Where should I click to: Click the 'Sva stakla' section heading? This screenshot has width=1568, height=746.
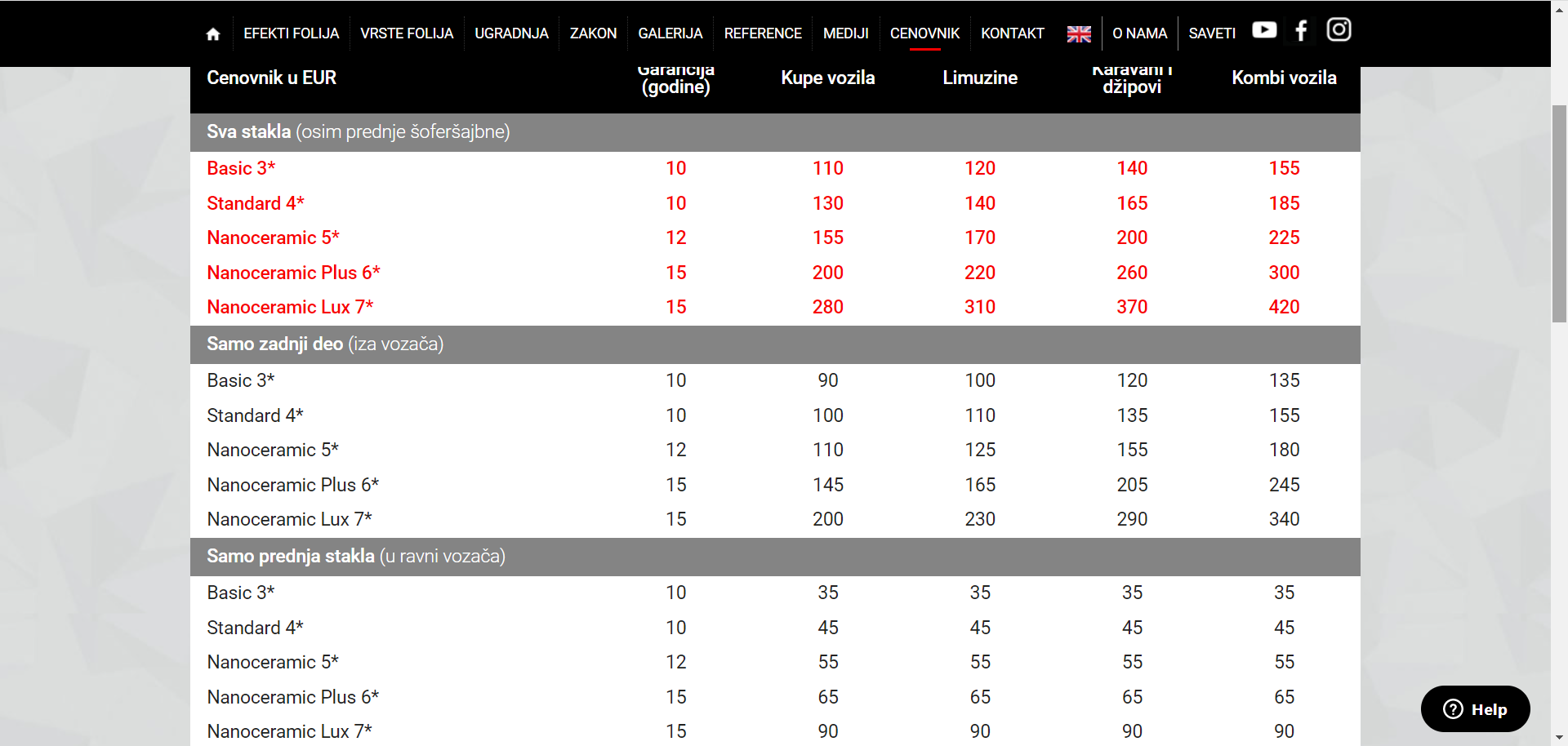(358, 131)
